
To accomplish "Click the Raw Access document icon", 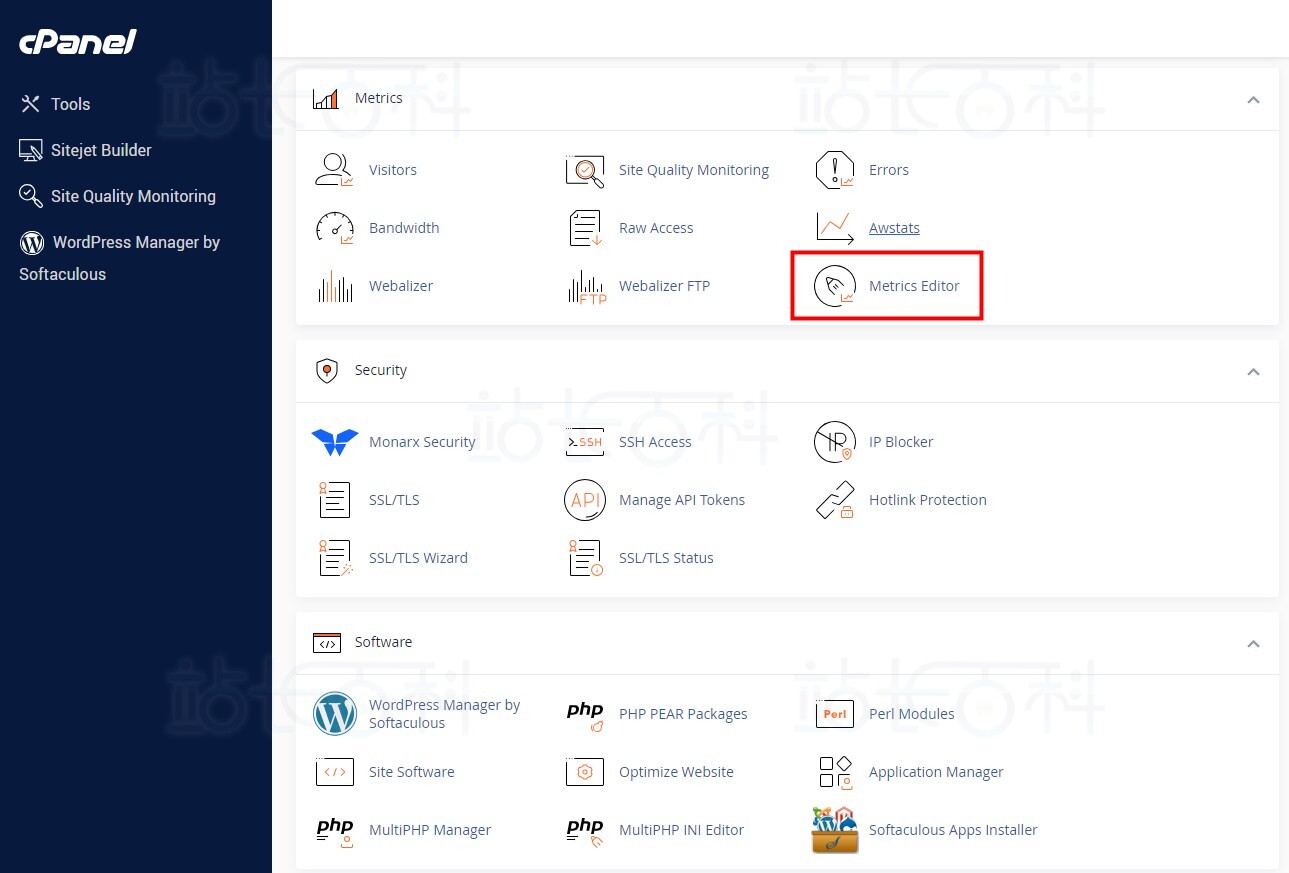I will 585,228.
